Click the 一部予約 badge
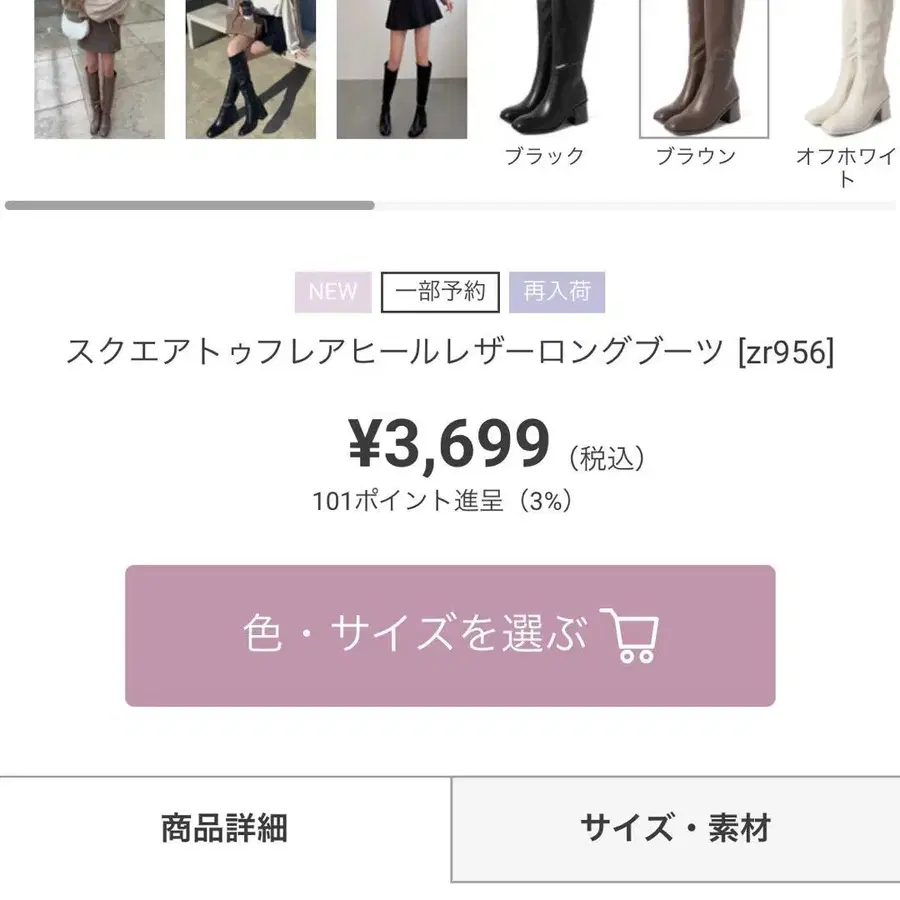This screenshot has height=900, width=900. pos(440,292)
